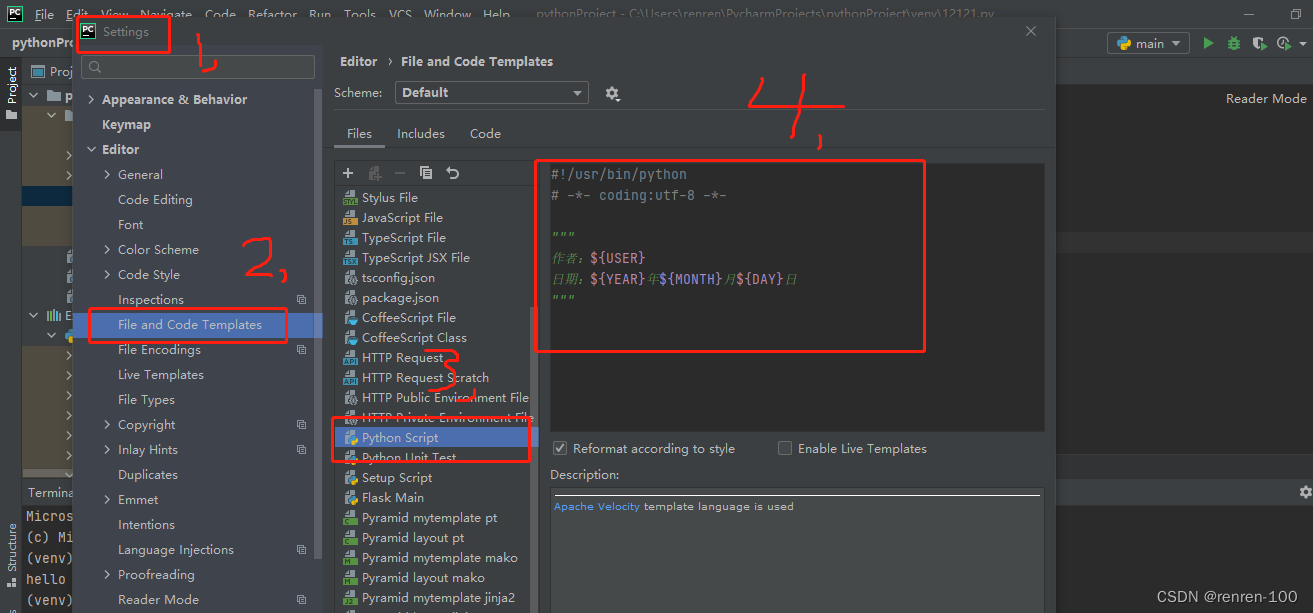Expand the Color Scheme node
1313x613 pixels.
pos(108,250)
